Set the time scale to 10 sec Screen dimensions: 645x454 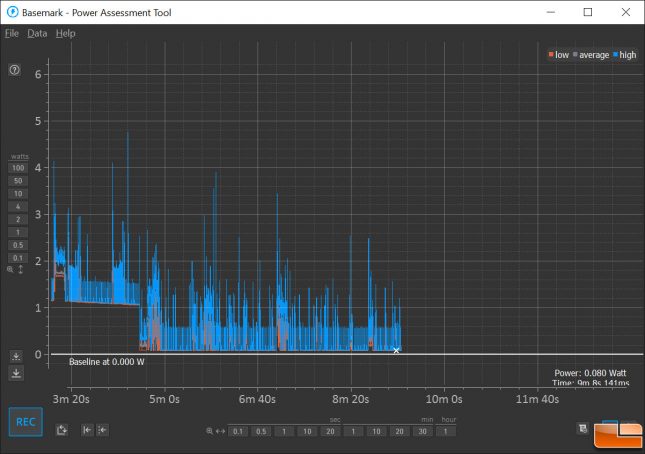point(307,431)
